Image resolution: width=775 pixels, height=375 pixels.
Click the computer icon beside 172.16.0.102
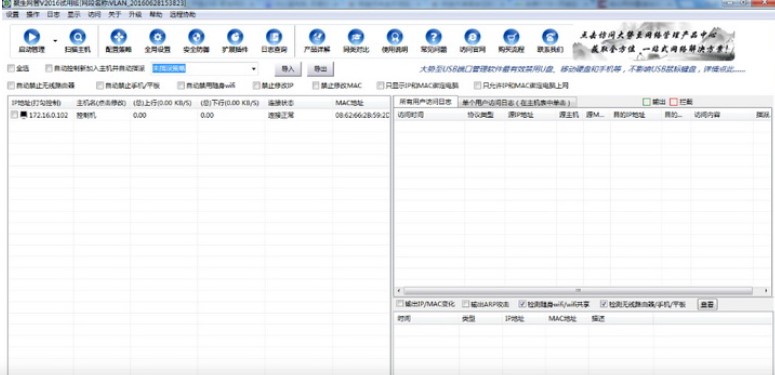[x=23, y=115]
